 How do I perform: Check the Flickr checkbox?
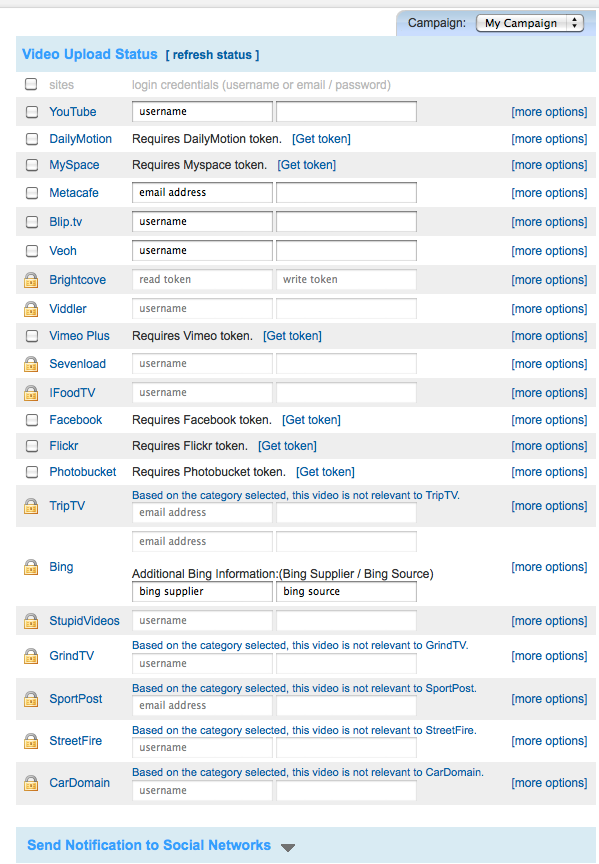[32, 446]
